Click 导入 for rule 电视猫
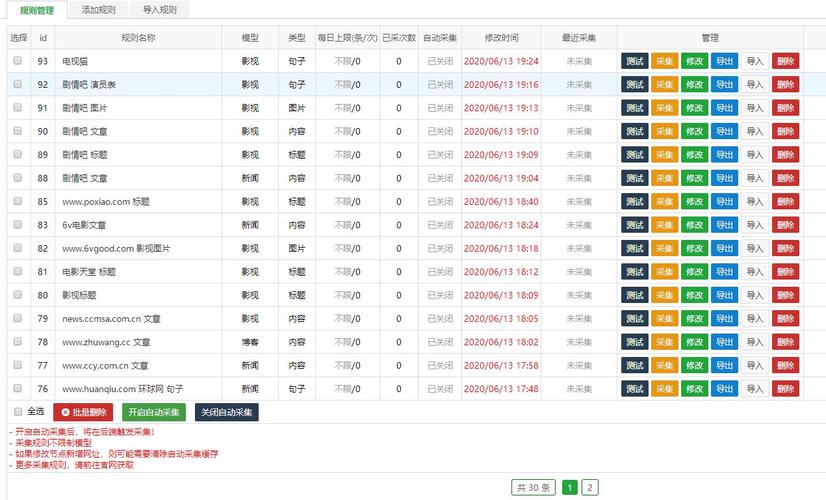826x500 pixels. coord(755,61)
